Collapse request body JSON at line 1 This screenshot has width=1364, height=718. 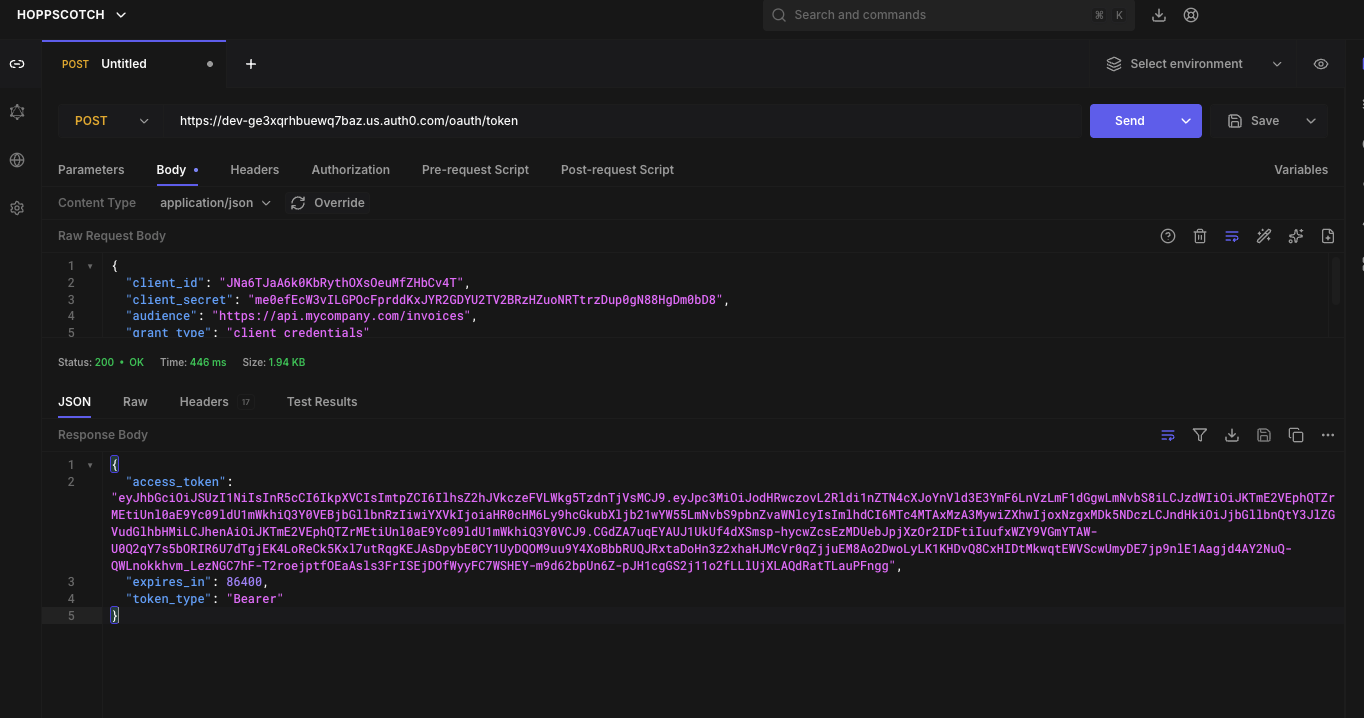[x=91, y=266]
